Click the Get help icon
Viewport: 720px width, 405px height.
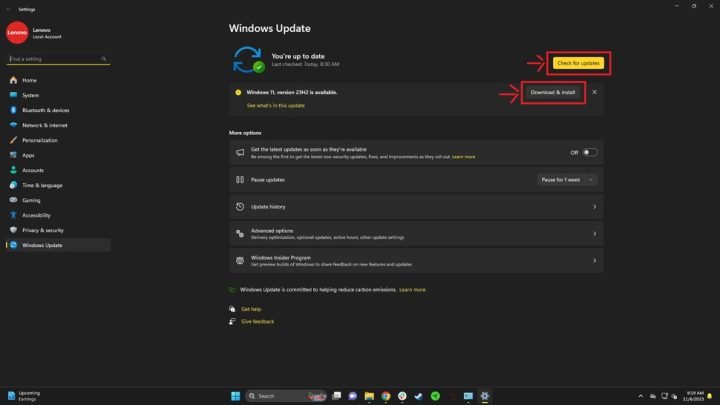pos(233,309)
